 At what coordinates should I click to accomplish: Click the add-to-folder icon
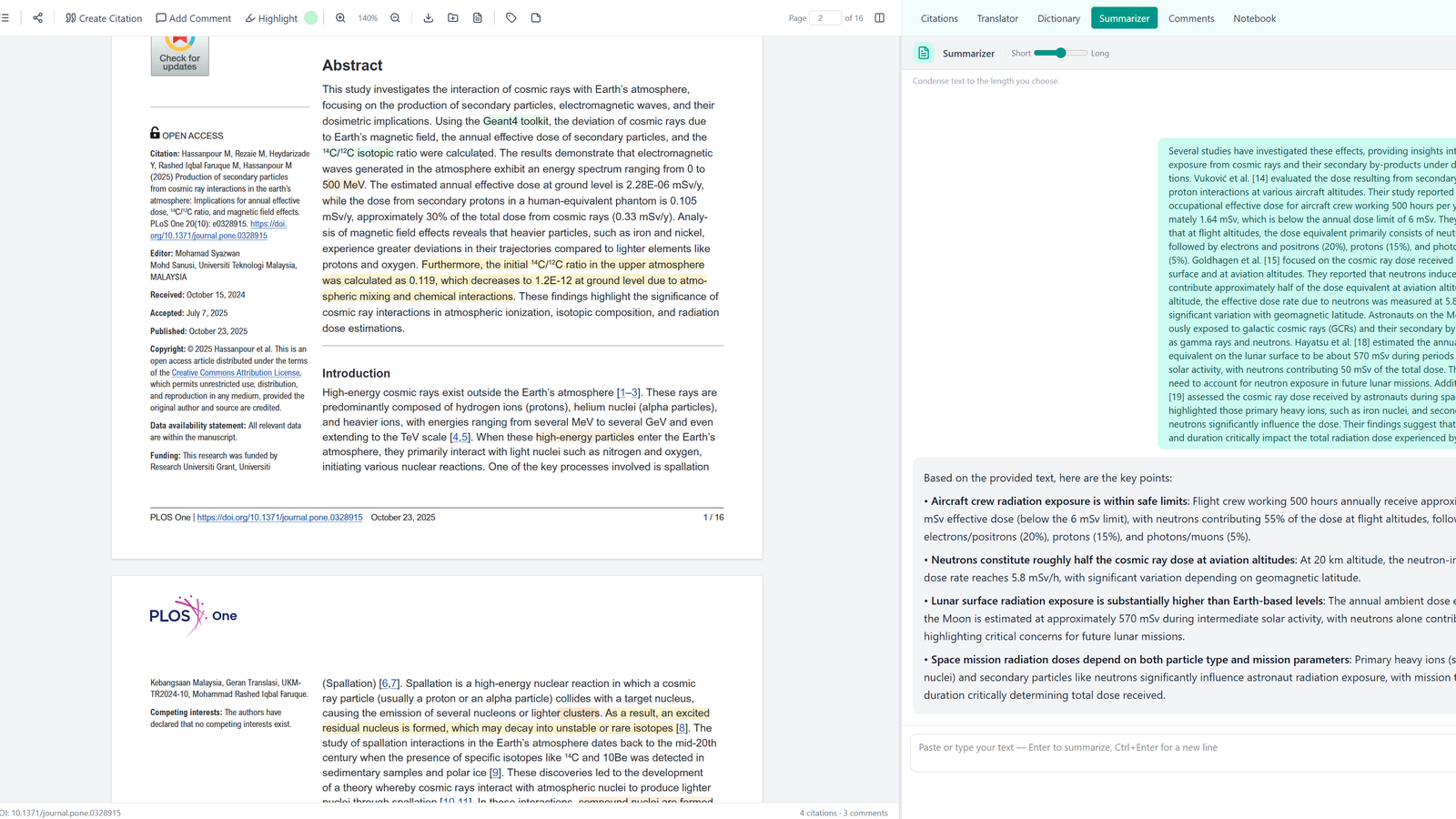[452, 17]
